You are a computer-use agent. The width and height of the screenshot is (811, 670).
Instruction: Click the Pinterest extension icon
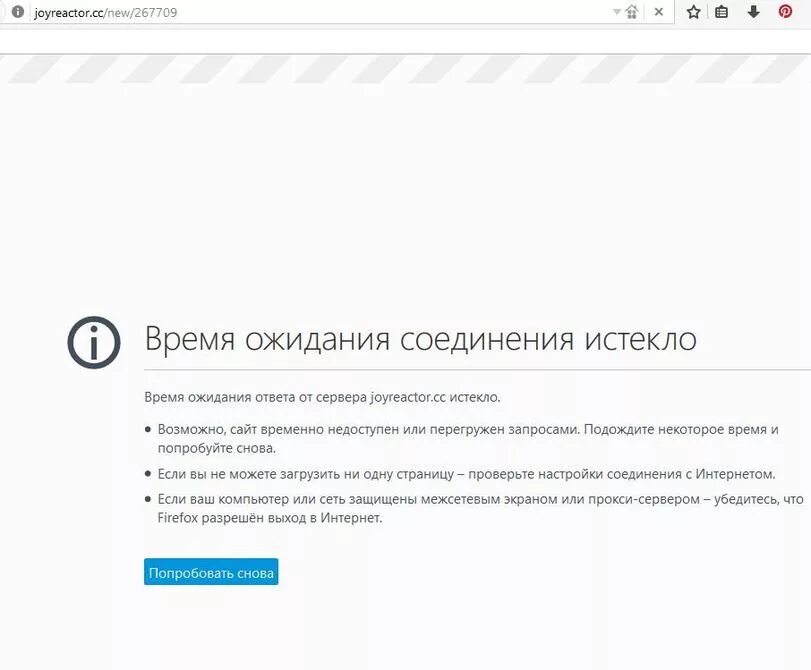point(785,11)
